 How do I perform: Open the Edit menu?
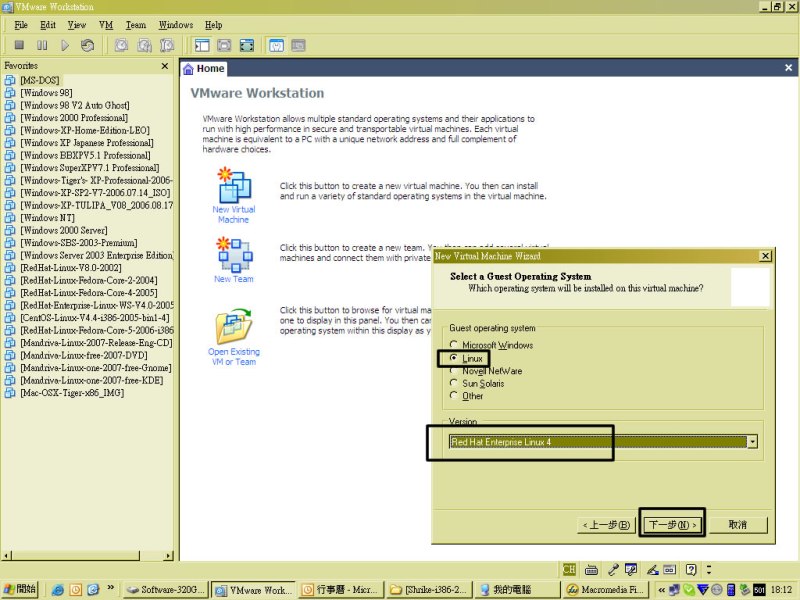tap(48, 25)
